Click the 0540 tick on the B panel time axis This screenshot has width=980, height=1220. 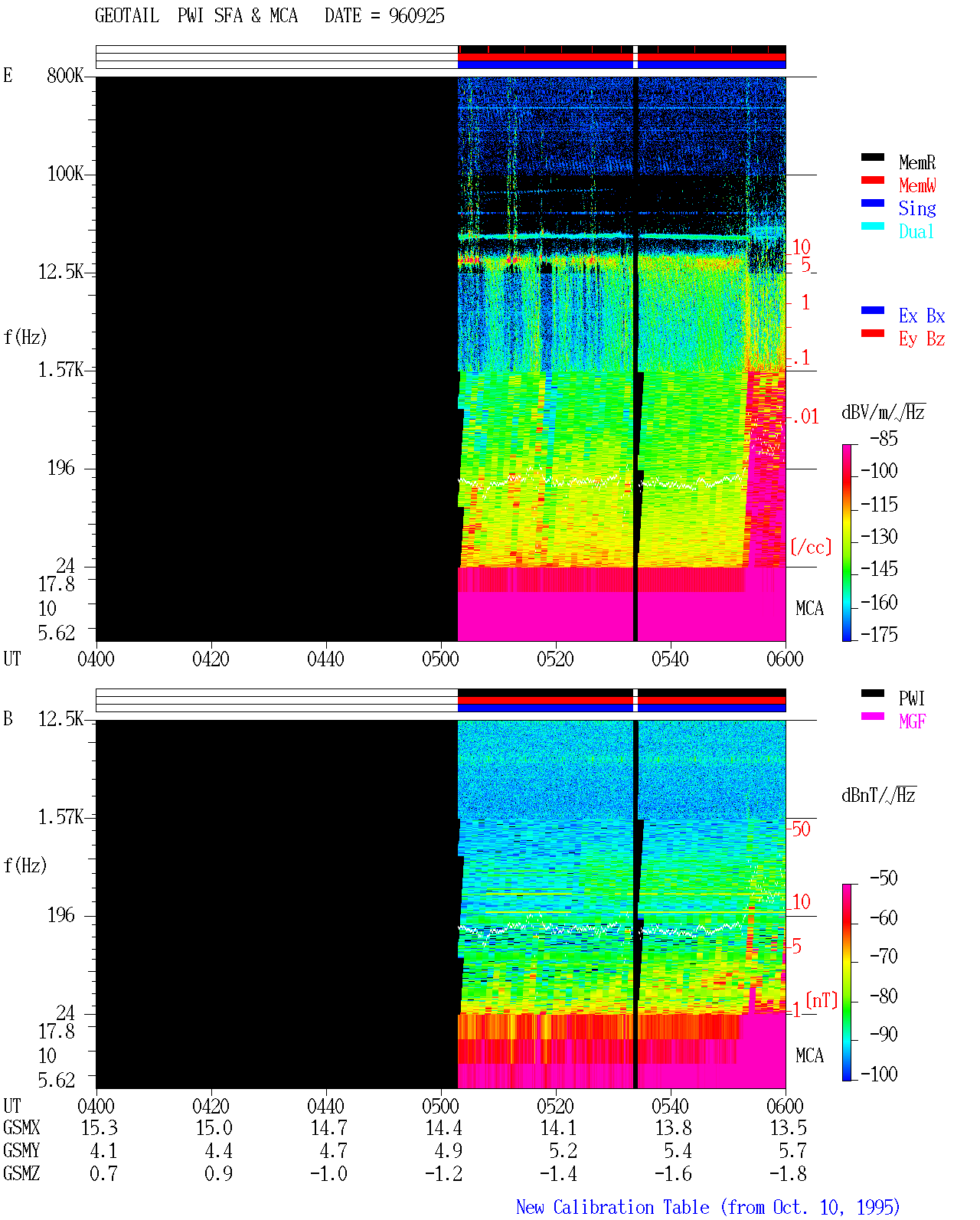pyautogui.click(x=671, y=1107)
